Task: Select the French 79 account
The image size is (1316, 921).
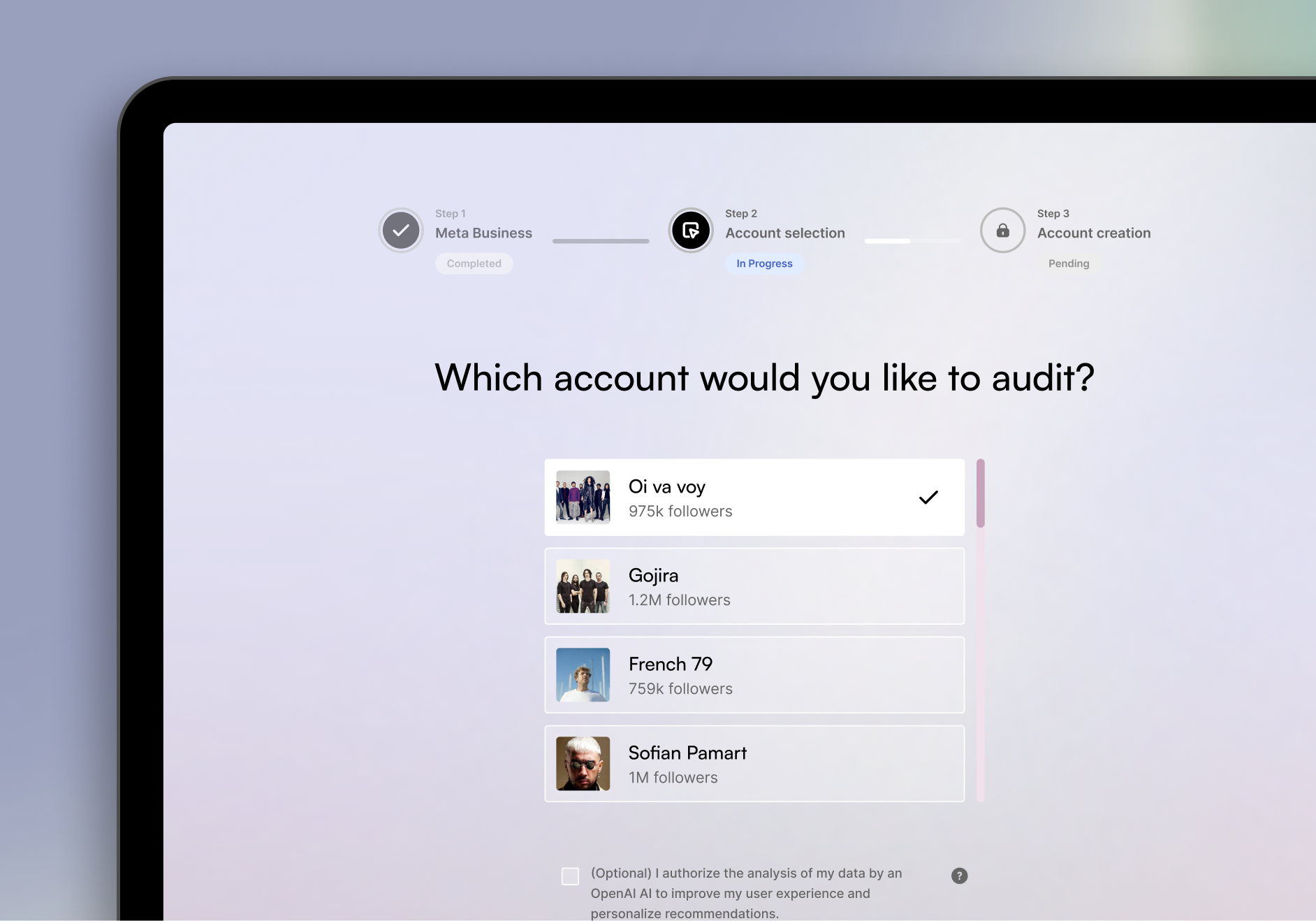Action: pos(754,675)
